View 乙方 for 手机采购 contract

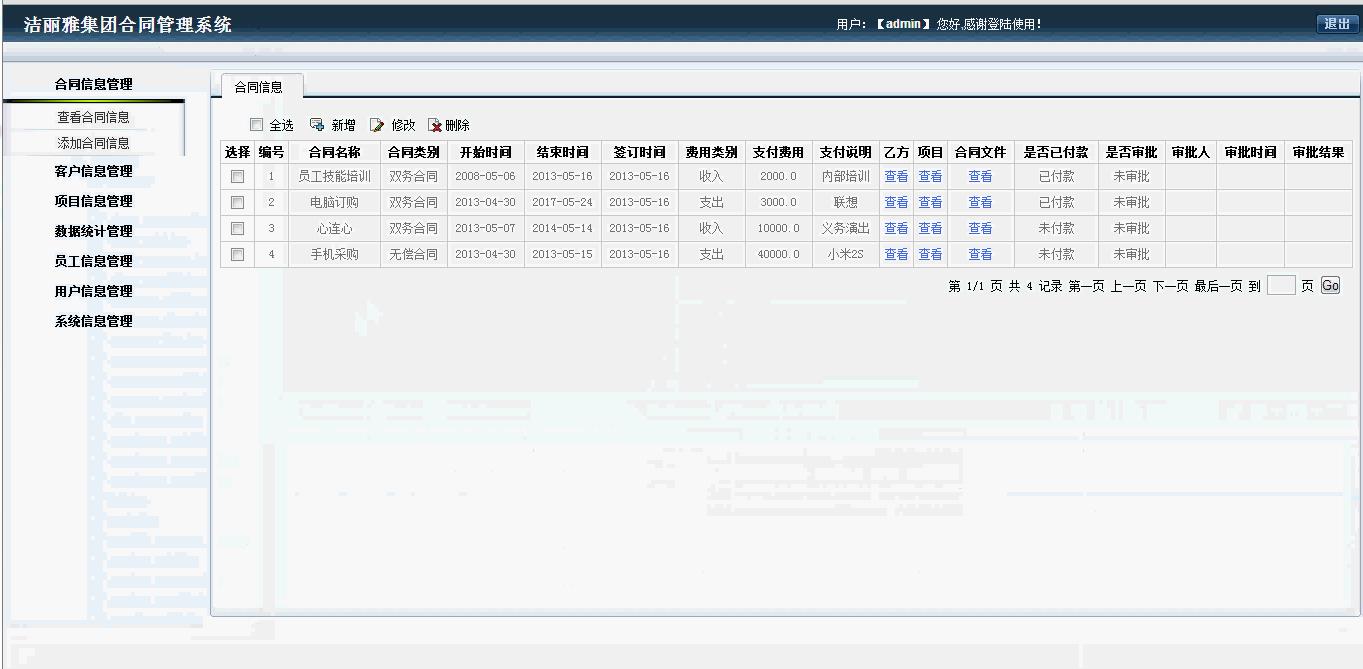pos(896,254)
